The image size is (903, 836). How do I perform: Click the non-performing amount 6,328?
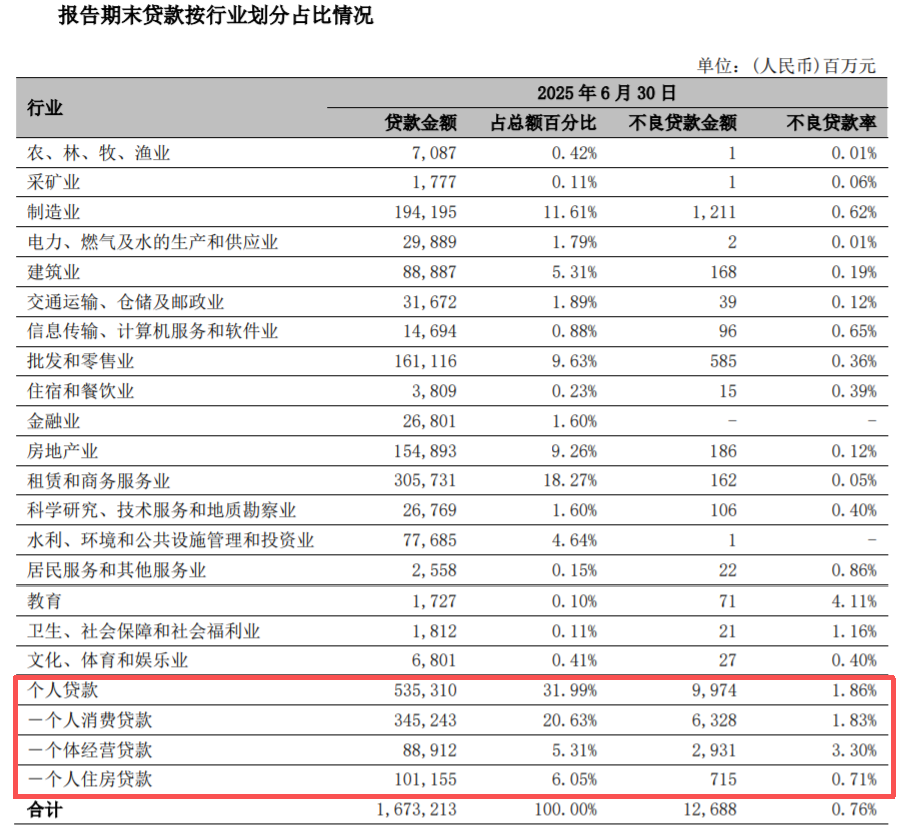714,720
